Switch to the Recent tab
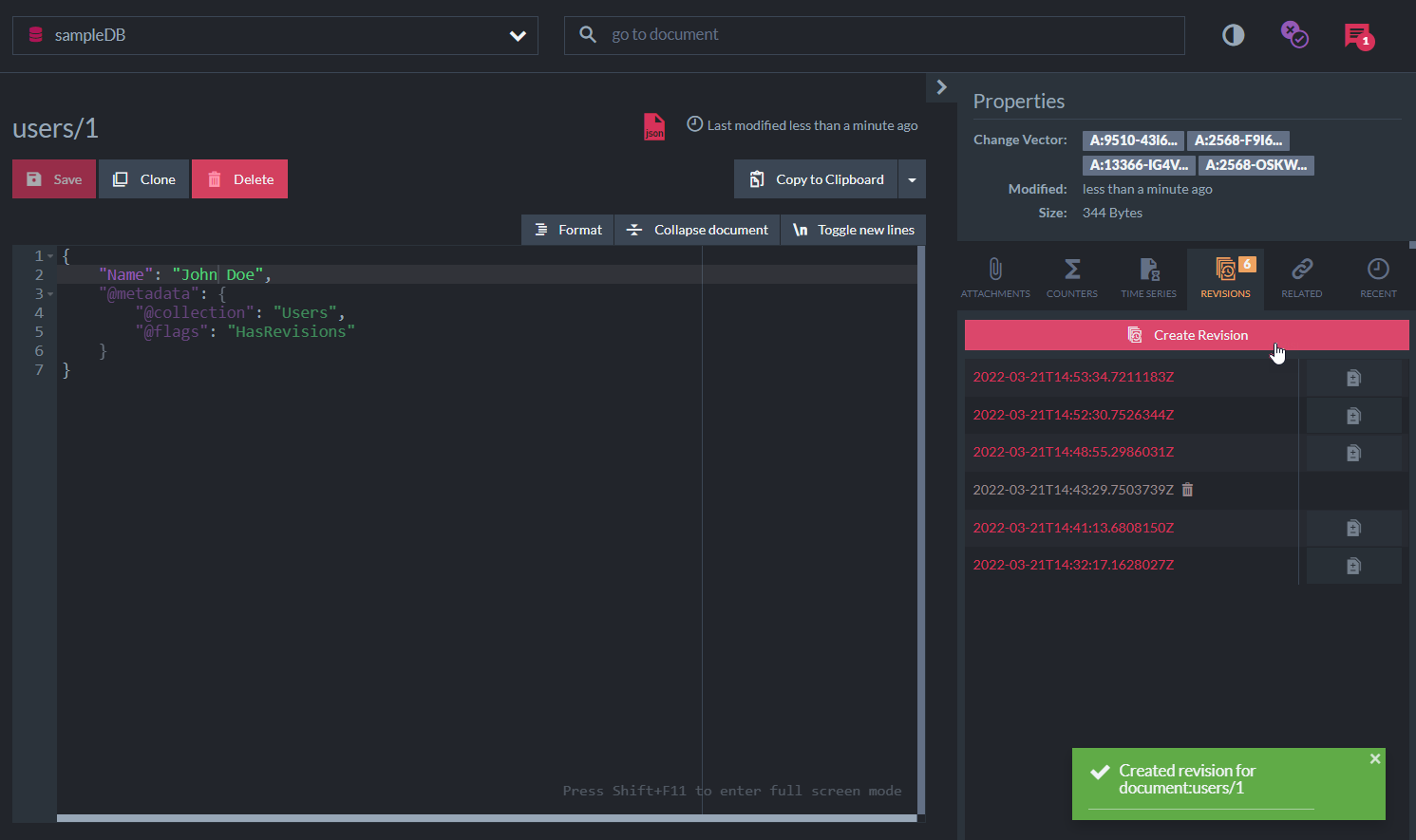1416x840 pixels. (x=1378, y=278)
